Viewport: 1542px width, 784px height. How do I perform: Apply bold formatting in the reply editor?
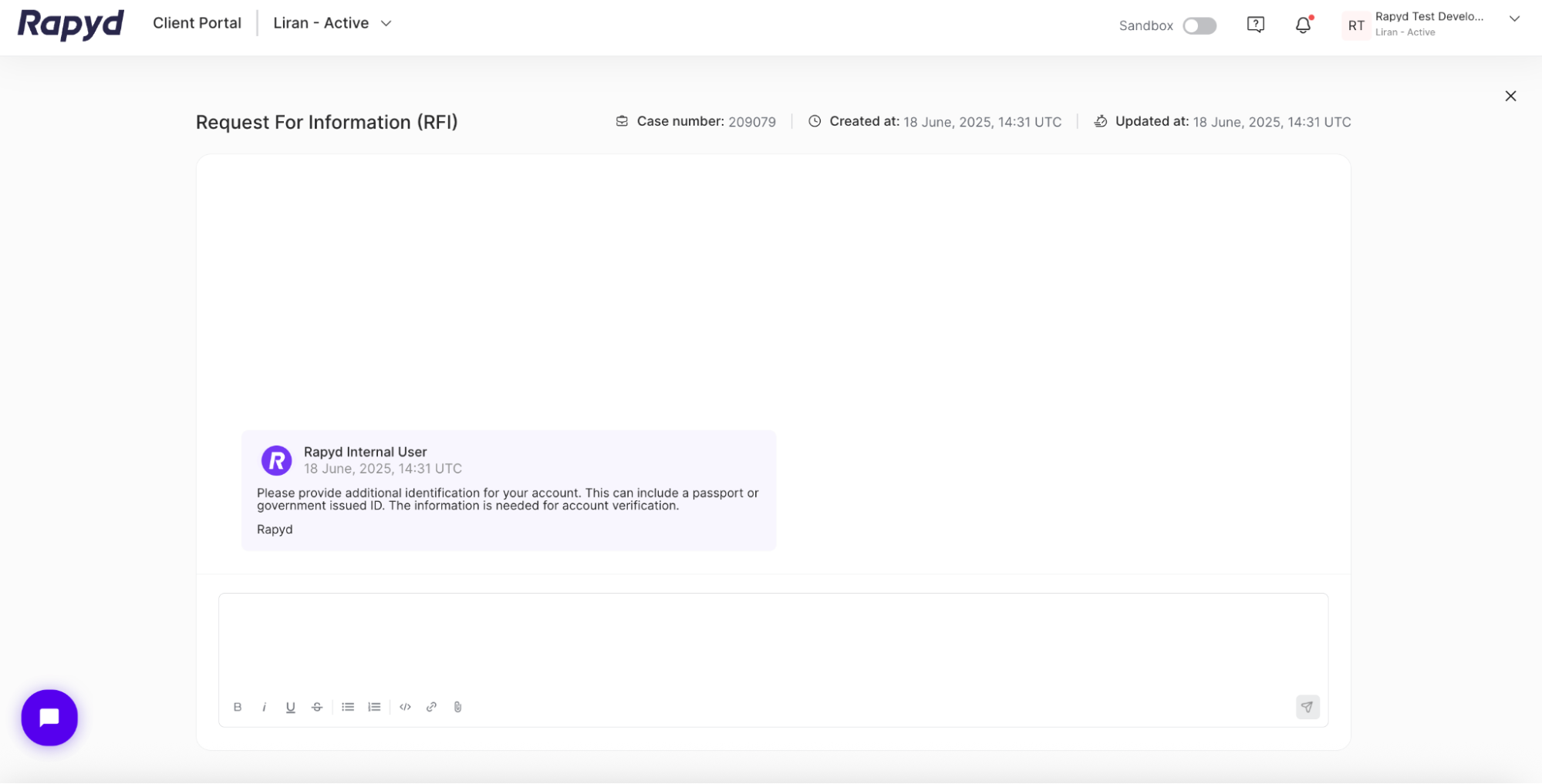238,707
